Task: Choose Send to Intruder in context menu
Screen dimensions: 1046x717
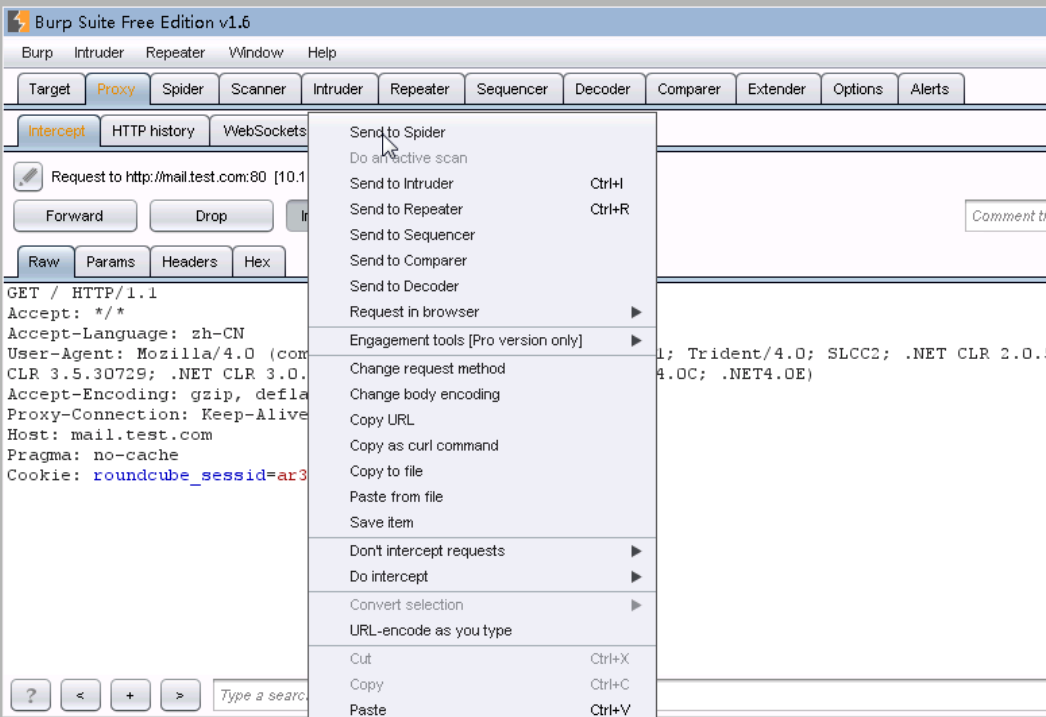Action: coord(482,183)
